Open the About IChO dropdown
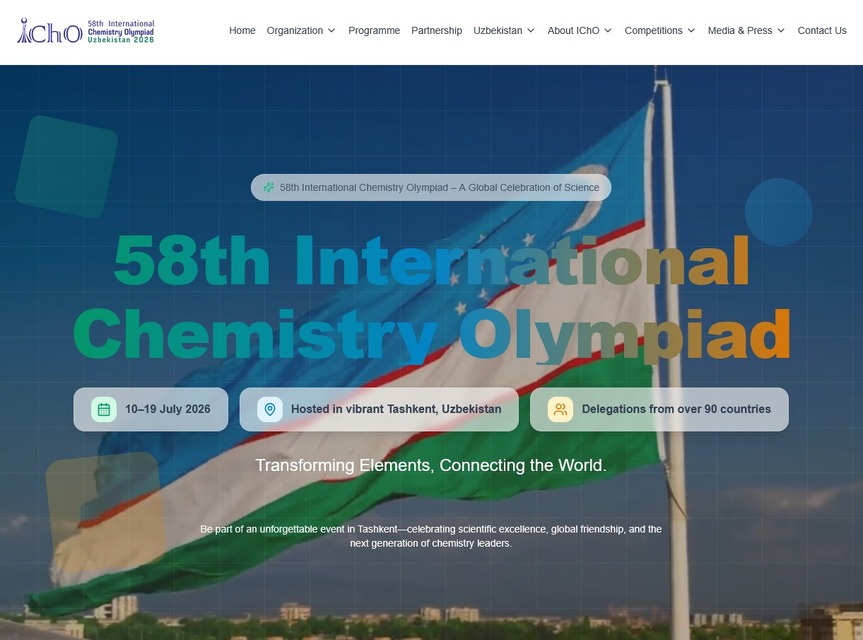This screenshot has width=863, height=640. [x=578, y=30]
